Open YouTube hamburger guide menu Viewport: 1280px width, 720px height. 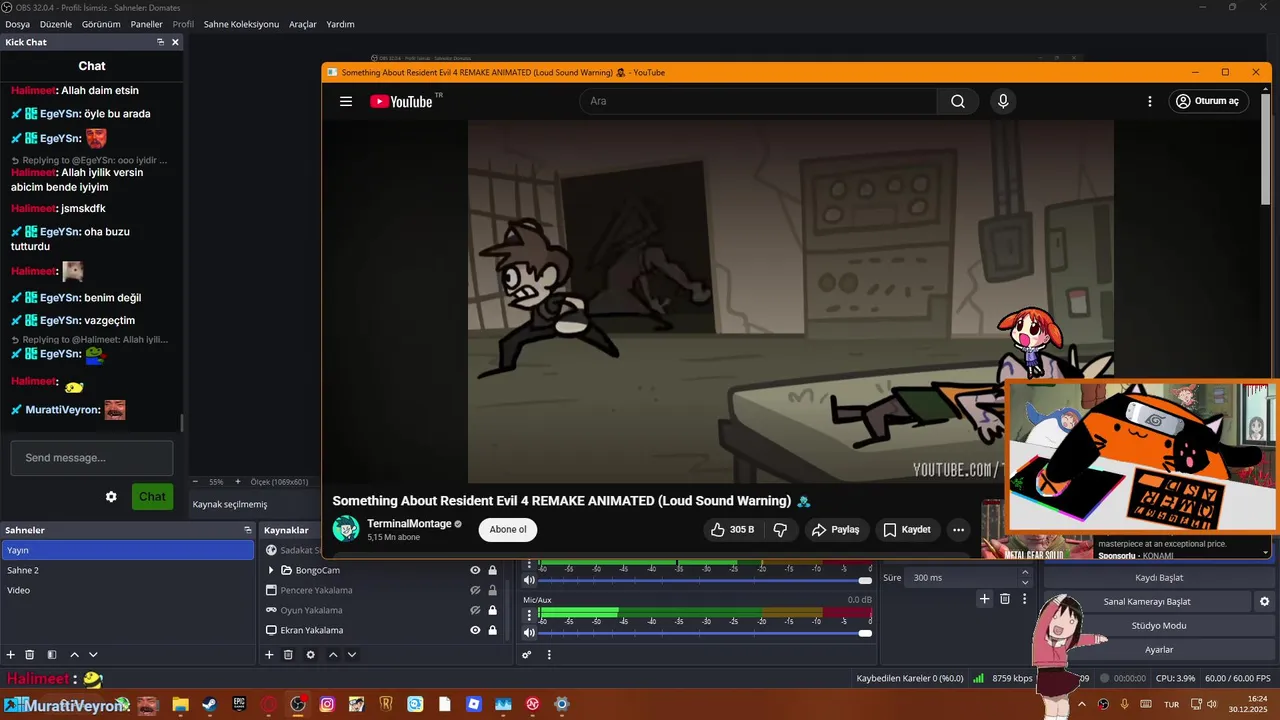[346, 101]
